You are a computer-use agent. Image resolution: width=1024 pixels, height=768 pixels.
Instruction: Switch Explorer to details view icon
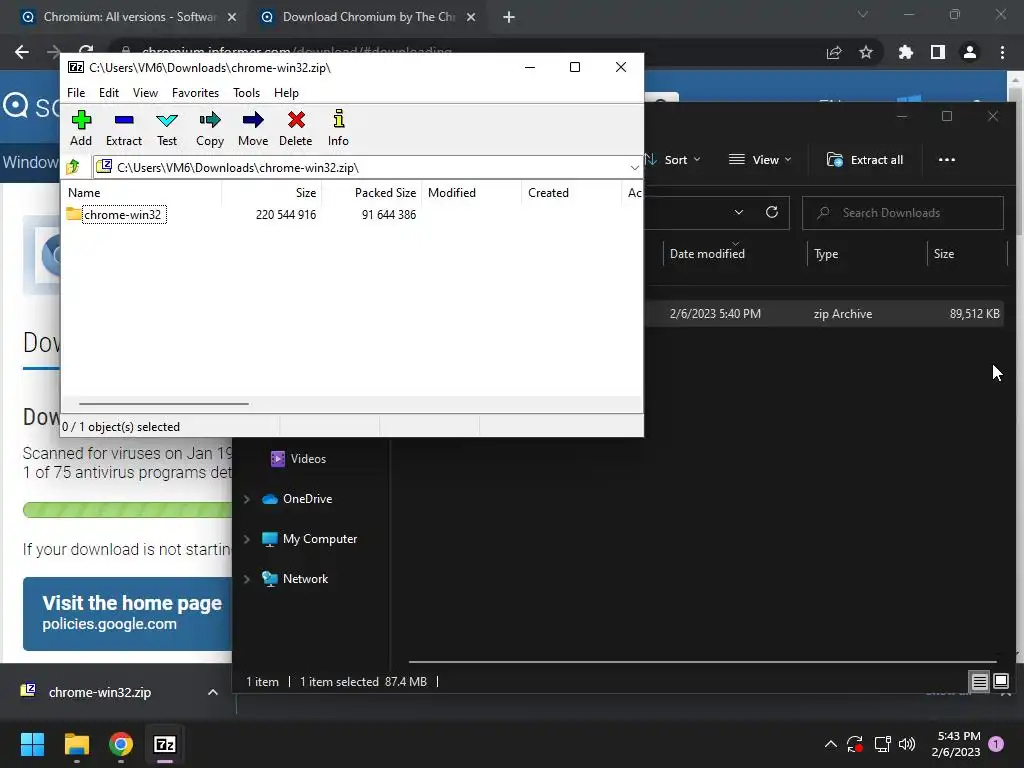pos(979,682)
